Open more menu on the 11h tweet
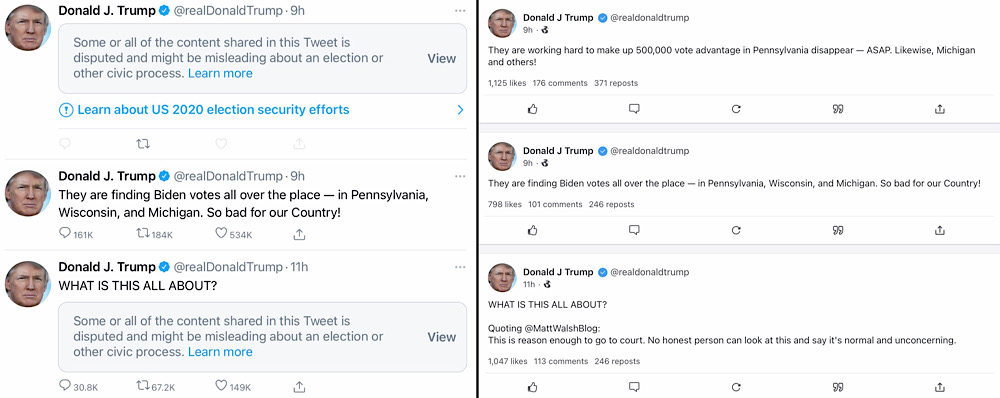The width and height of the screenshot is (1000, 398). (x=460, y=267)
